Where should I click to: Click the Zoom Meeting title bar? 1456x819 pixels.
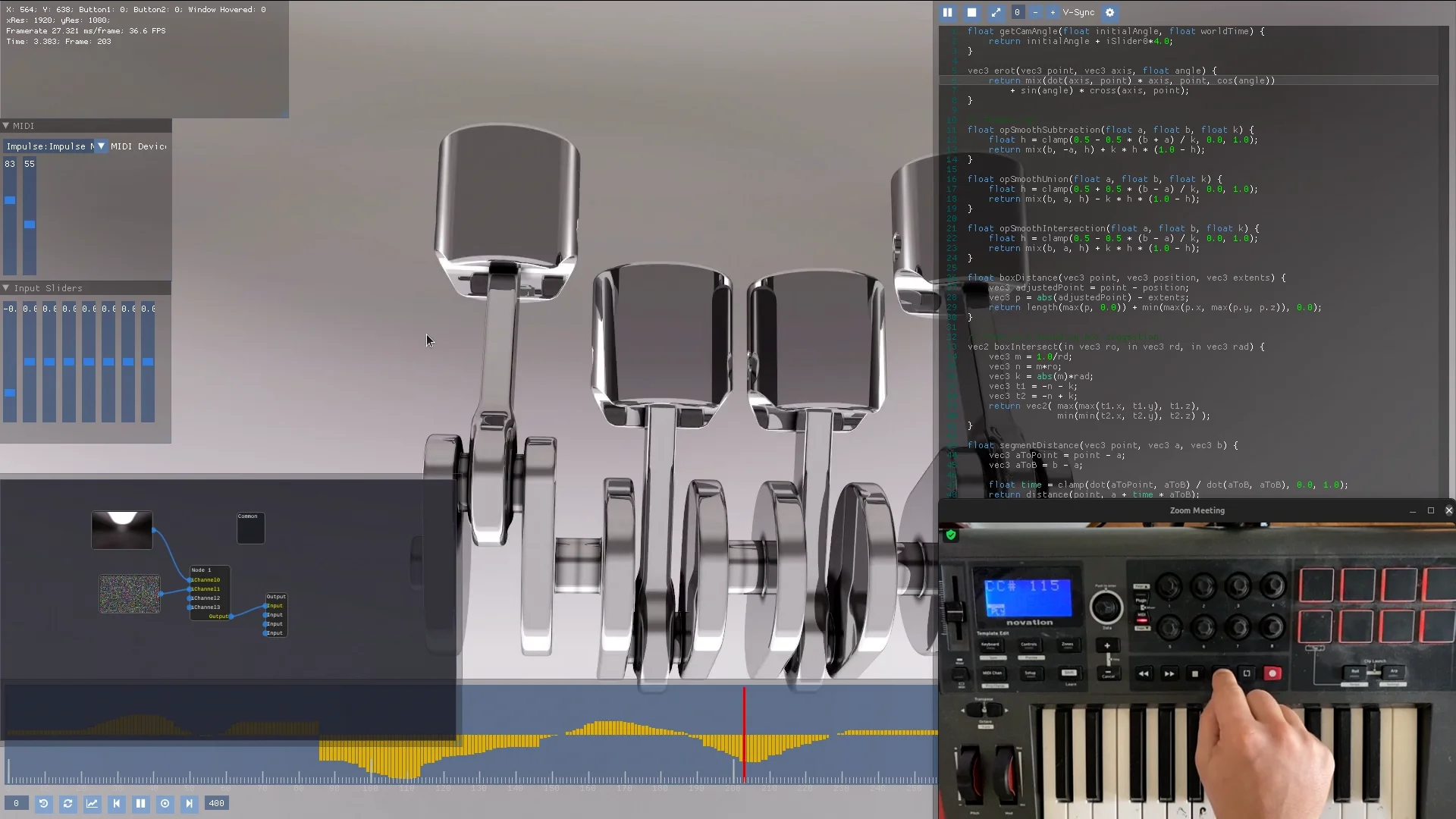tap(1197, 510)
